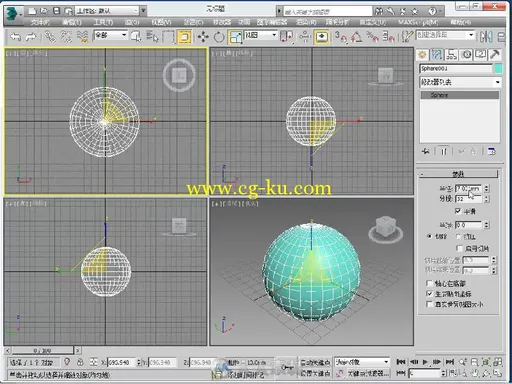The image size is (512, 384).
Task: Toggle the 3D Snaps icon
Action: 341,37
